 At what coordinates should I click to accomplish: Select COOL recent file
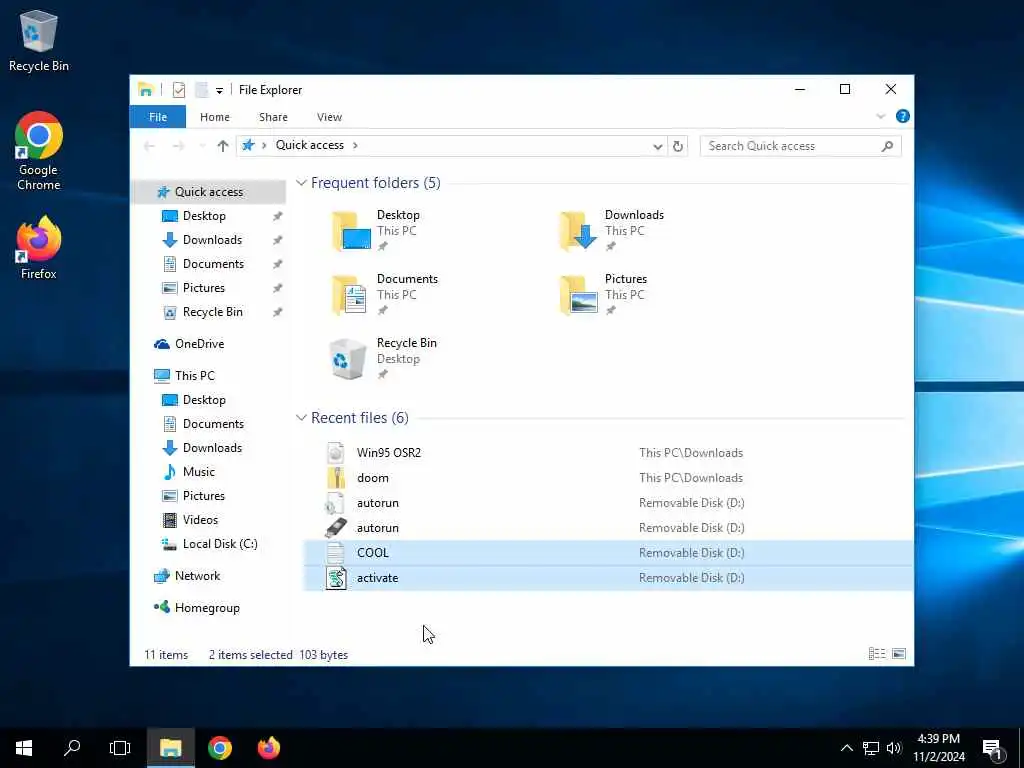pos(608,552)
